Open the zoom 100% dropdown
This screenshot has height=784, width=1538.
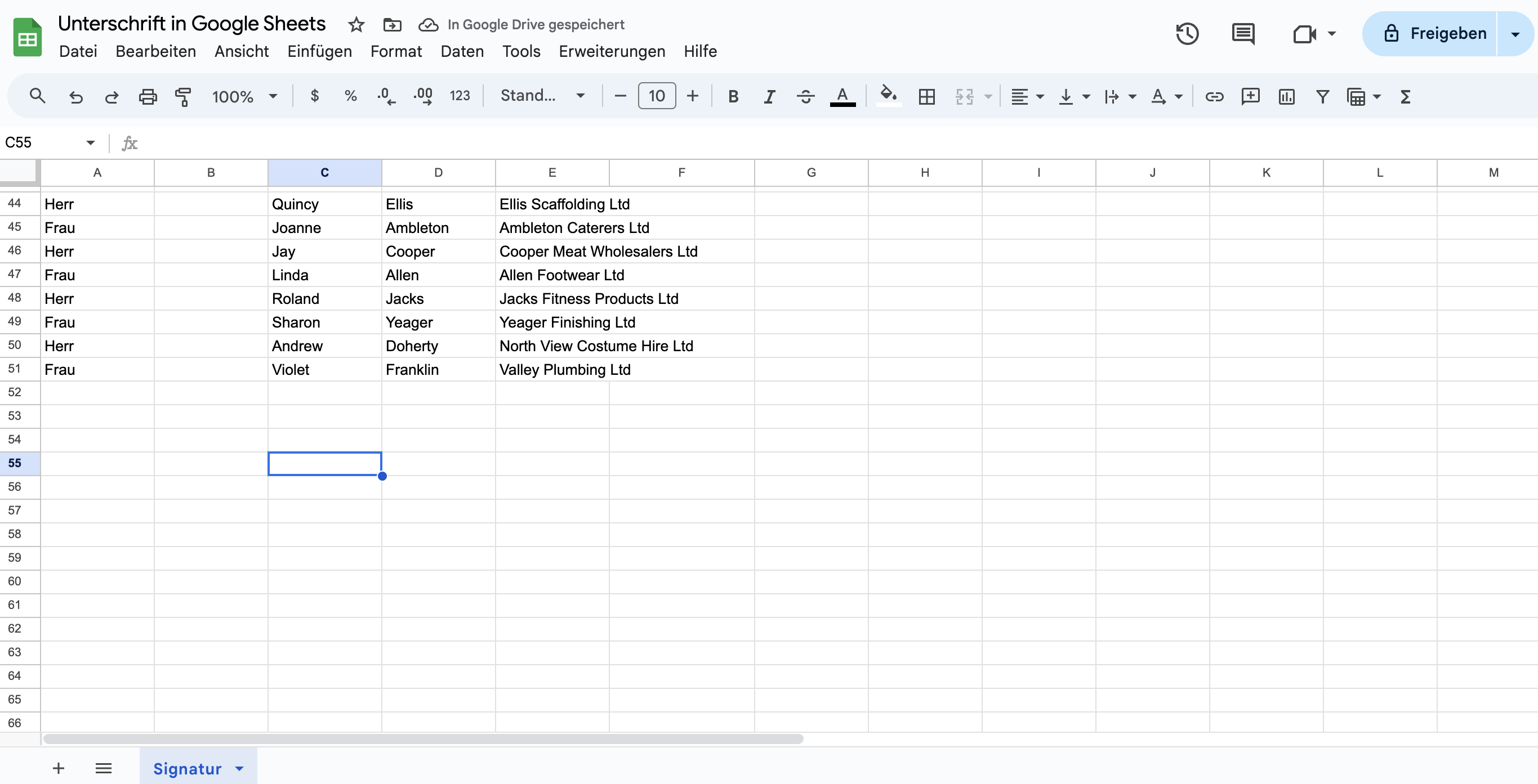(244, 96)
